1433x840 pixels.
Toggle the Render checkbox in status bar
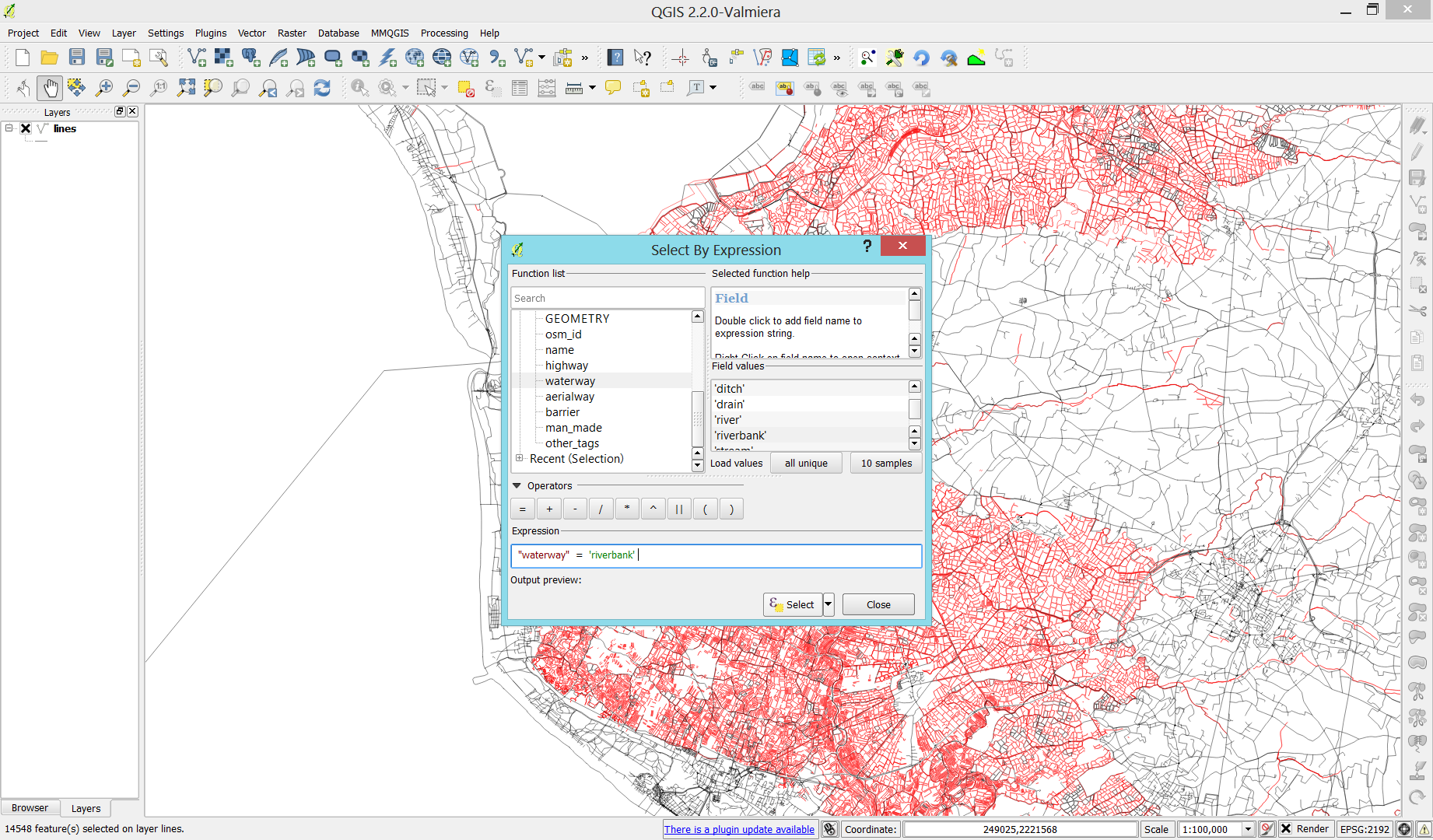1286,829
